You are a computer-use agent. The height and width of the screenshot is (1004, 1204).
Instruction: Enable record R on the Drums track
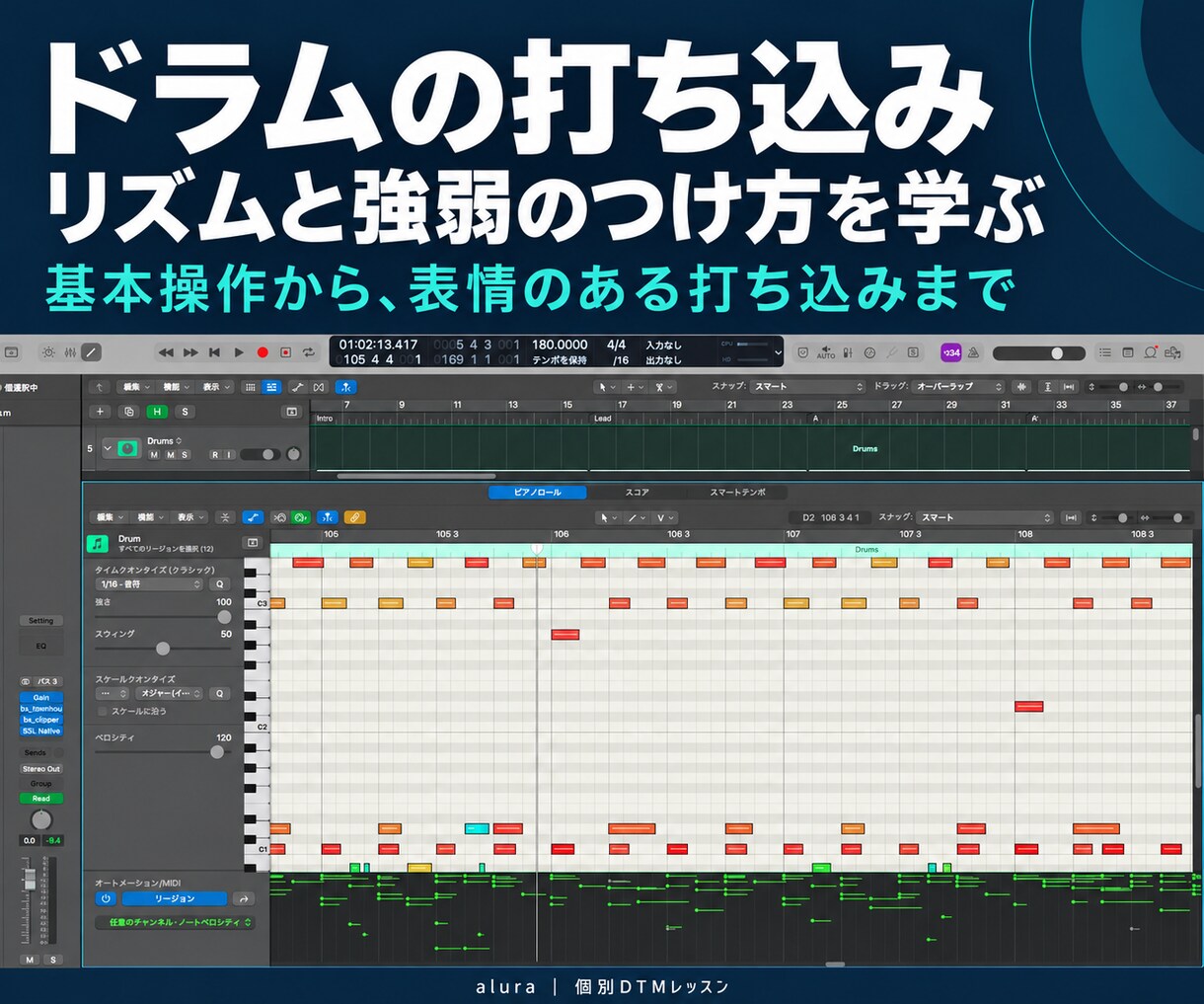coord(215,455)
